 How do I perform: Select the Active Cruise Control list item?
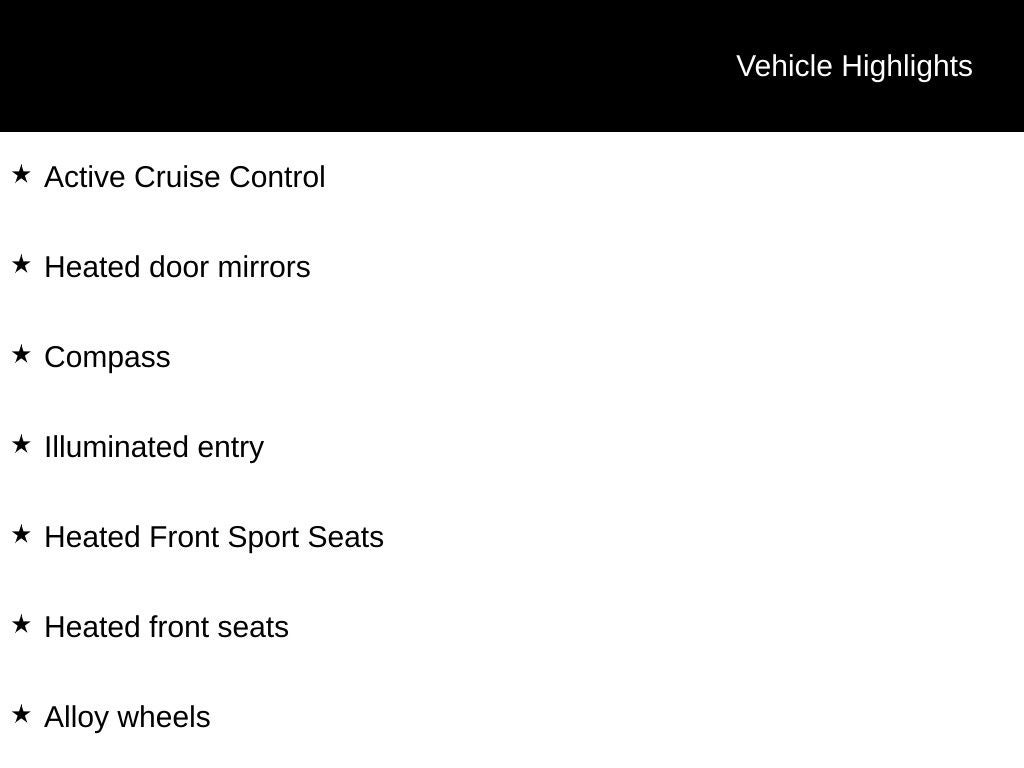click(x=185, y=177)
